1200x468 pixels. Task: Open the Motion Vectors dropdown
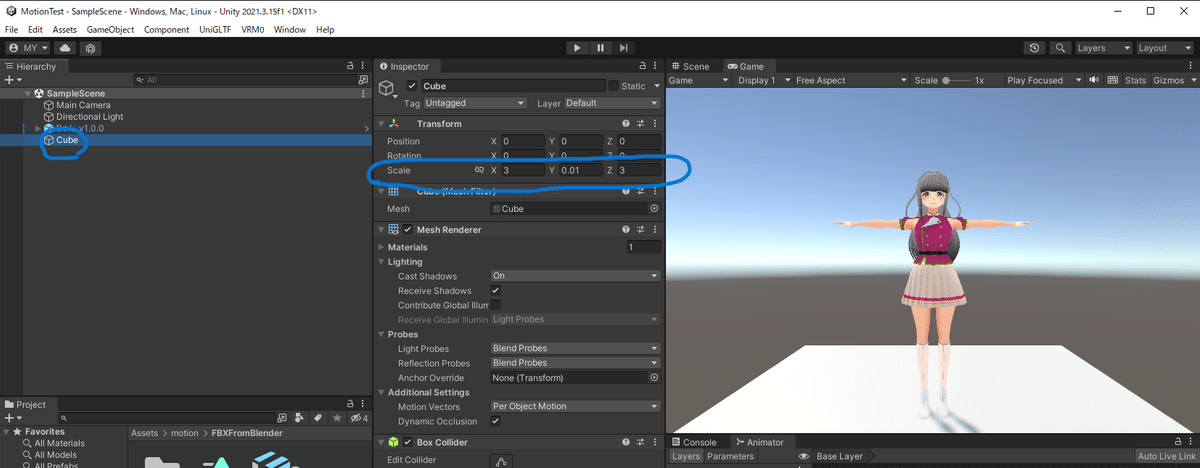575,406
